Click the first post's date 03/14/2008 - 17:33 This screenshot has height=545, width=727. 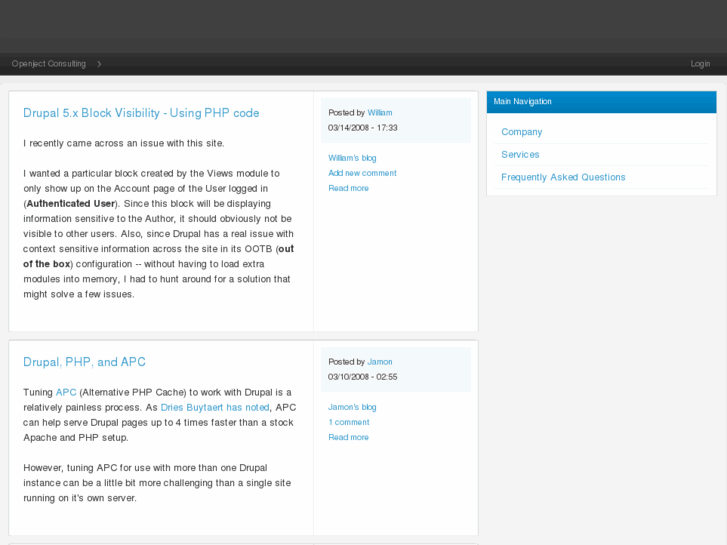(363, 128)
